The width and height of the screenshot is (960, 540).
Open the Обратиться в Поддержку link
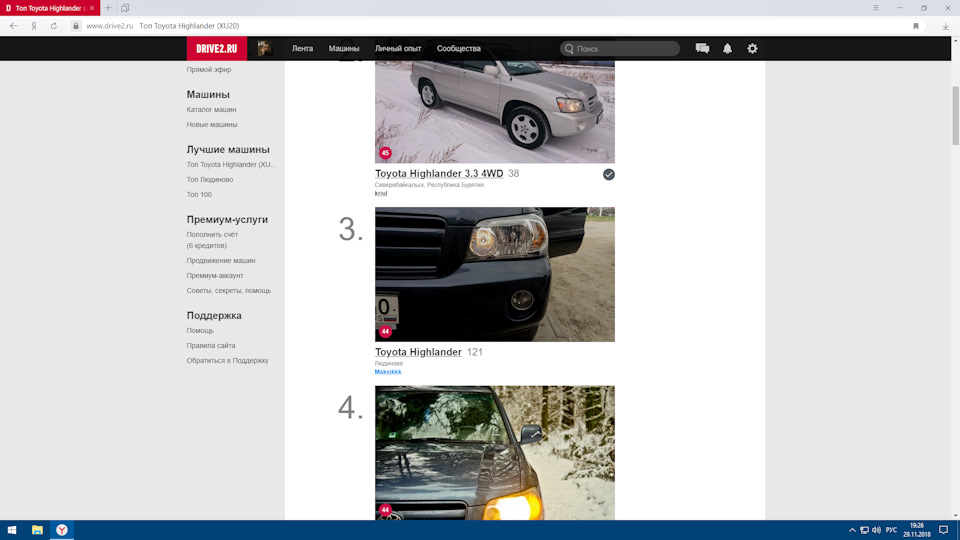coord(228,360)
